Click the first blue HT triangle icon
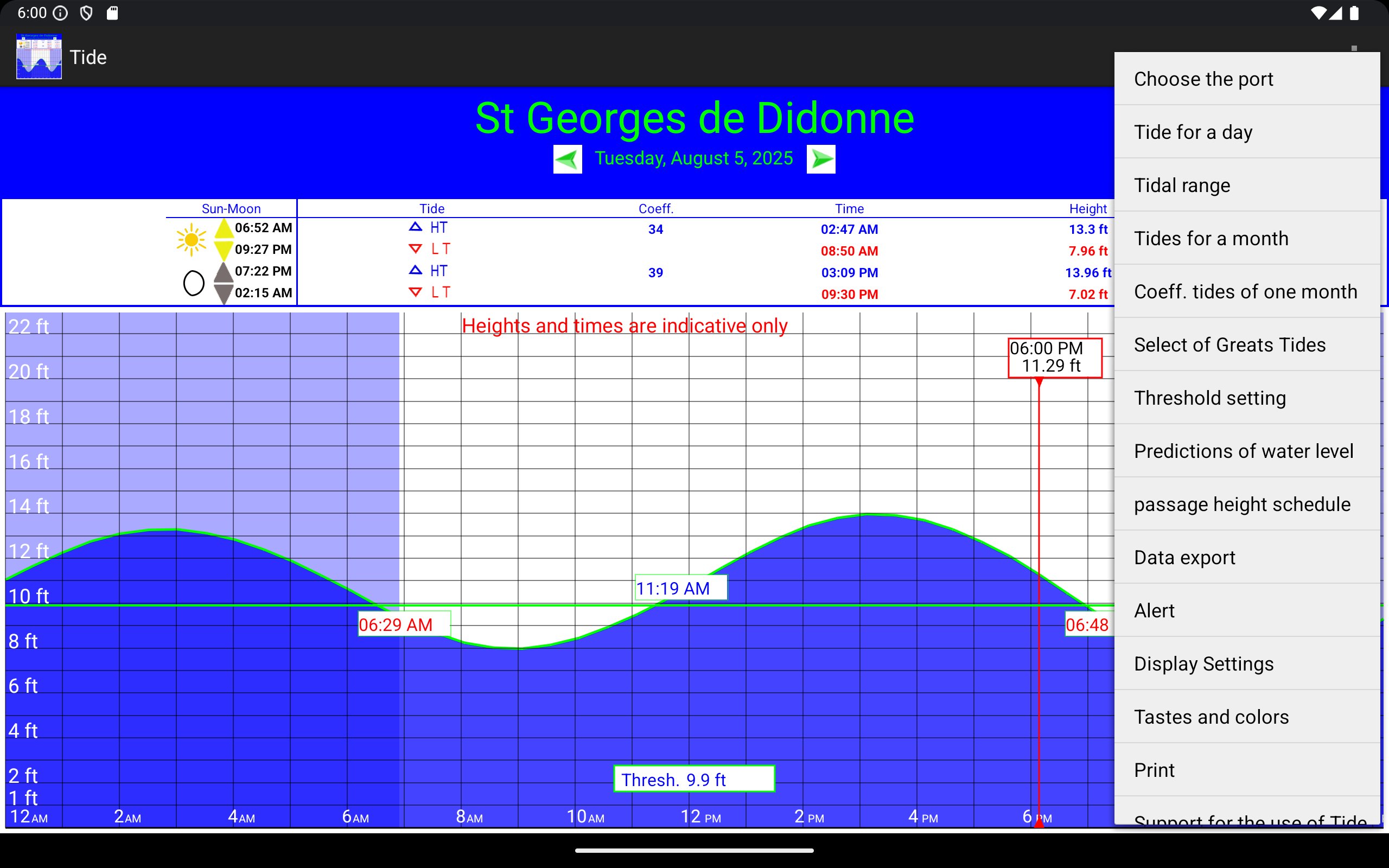The width and height of the screenshot is (1389, 868). point(415,227)
